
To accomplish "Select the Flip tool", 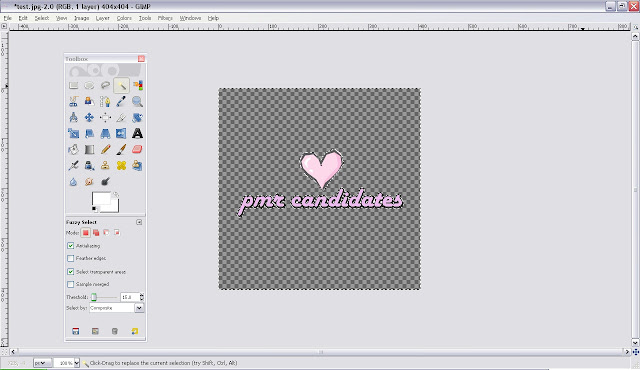I will click(121, 133).
